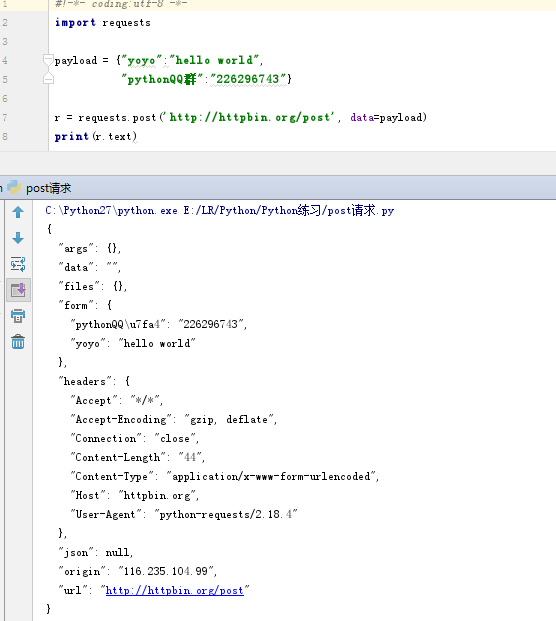556x621 pixels.
Task: Click the "files" line in the output
Action: 93,286
